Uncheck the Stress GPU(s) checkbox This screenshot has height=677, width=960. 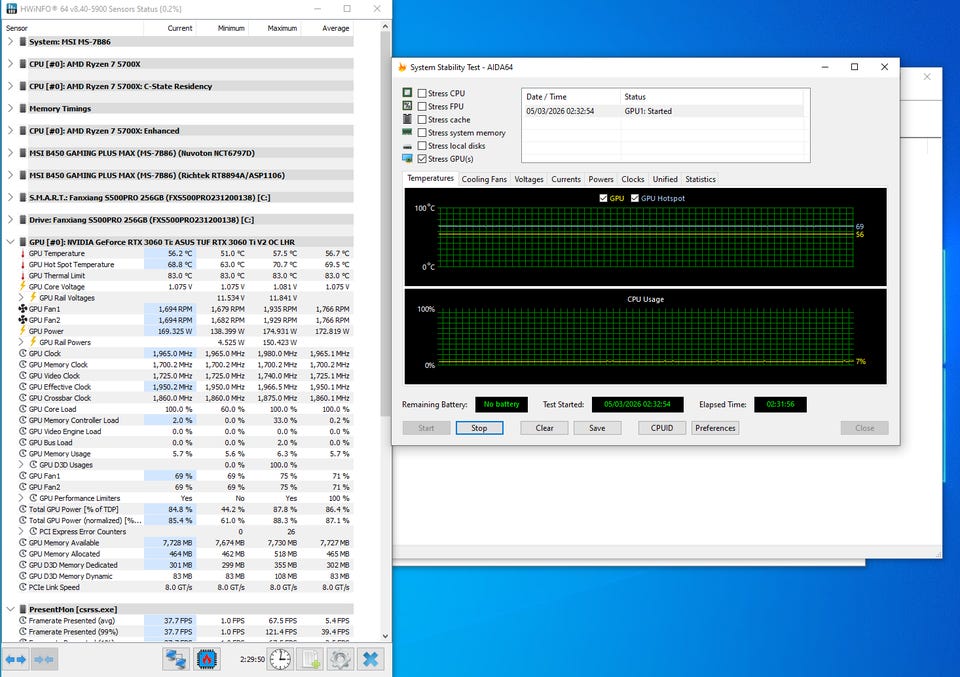(x=422, y=159)
